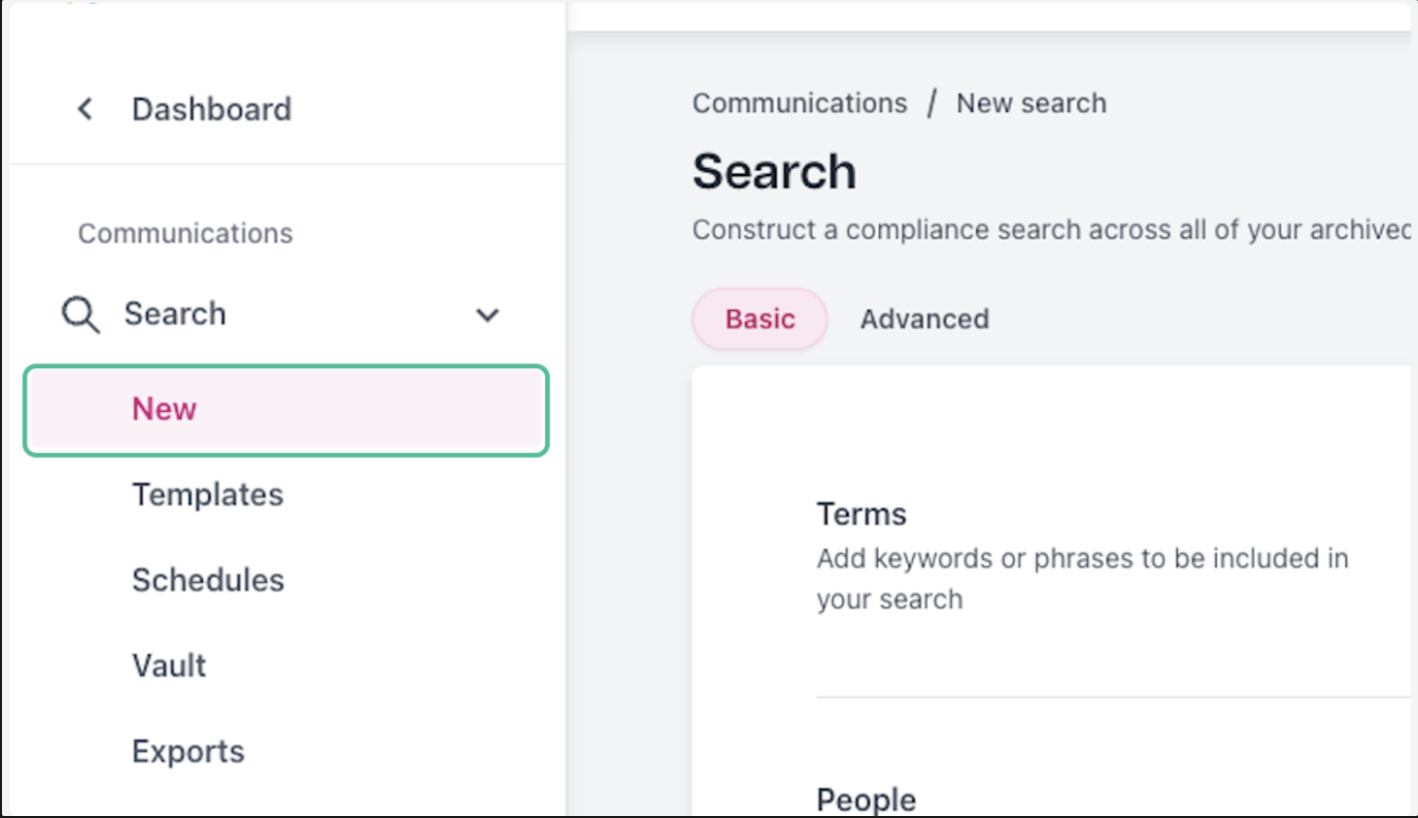Open the Exports page
The width and height of the screenshot is (1418, 818).
click(x=188, y=751)
